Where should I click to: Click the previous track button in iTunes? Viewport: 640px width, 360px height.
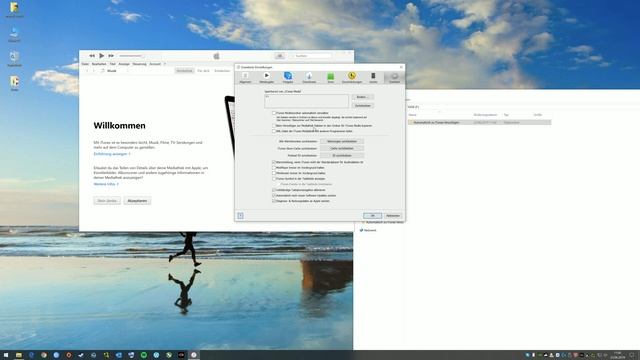pyautogui.click(x=92, y=56)
